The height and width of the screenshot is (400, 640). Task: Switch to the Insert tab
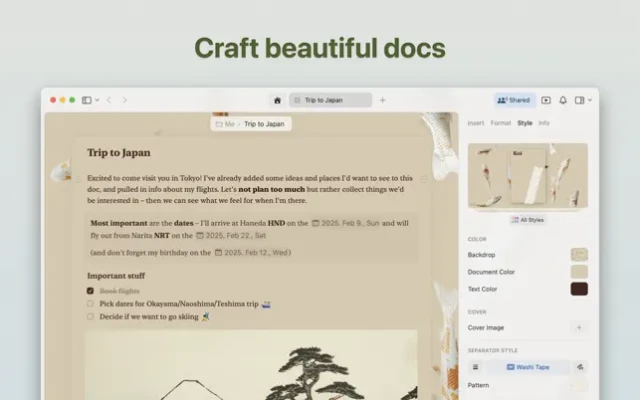point(477,123)
